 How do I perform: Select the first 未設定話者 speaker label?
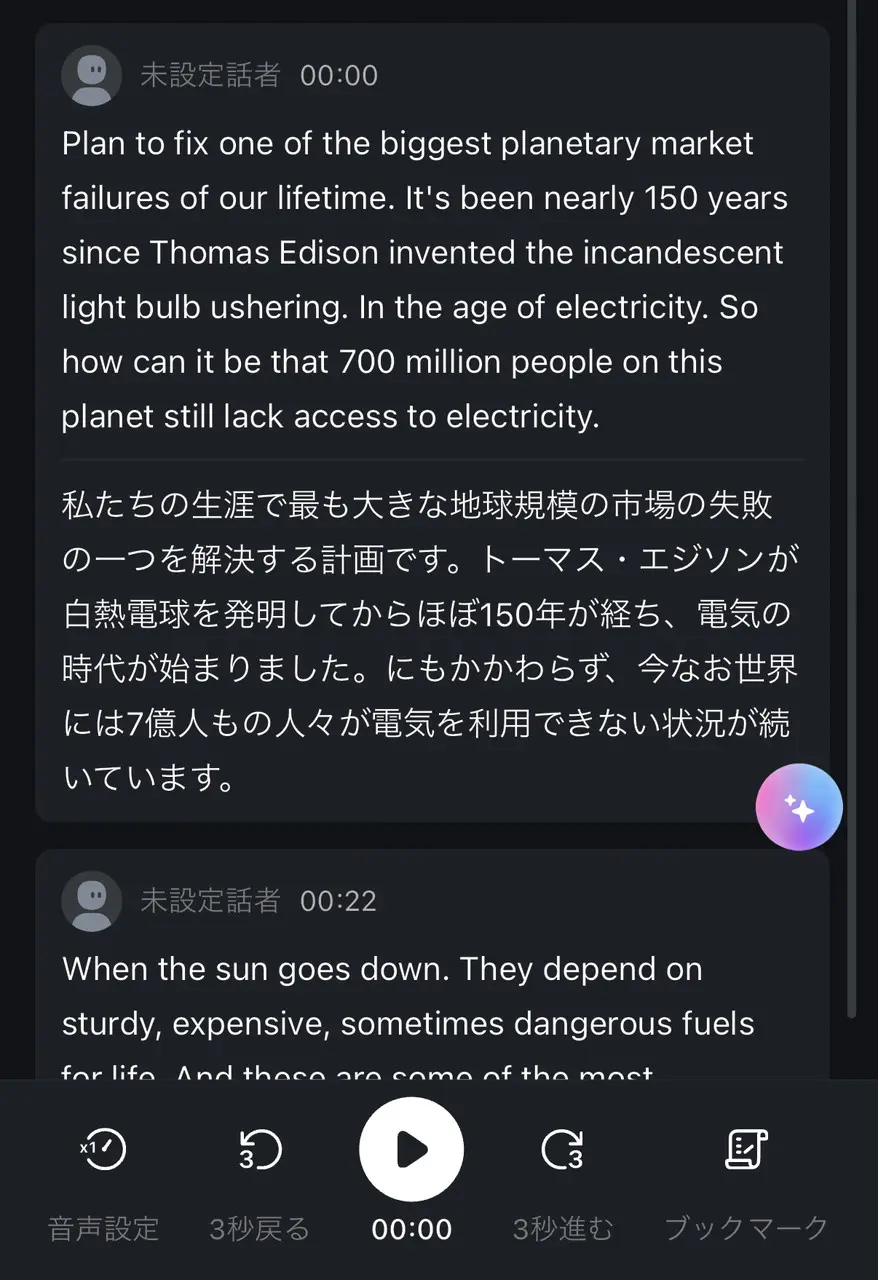tap(210, 75)
